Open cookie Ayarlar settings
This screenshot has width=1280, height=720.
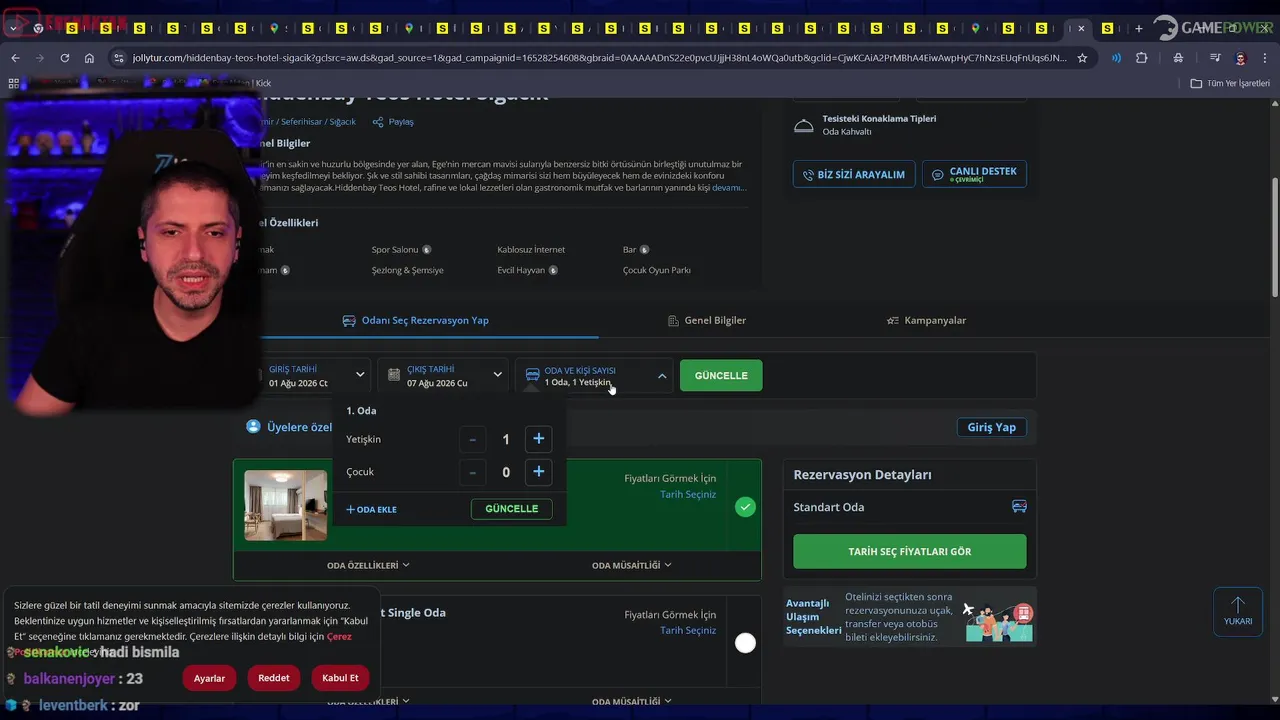209,678
